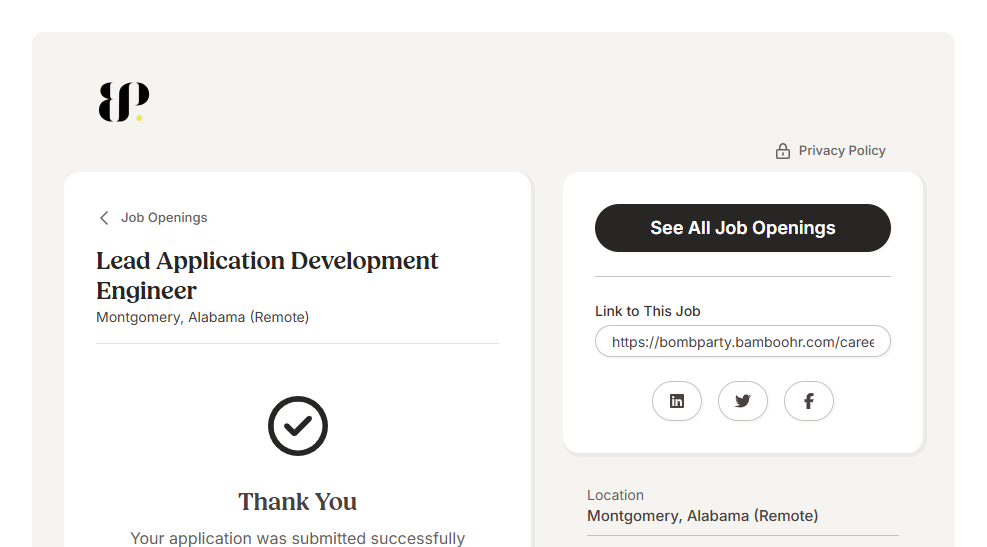
Task: Click the lock icon beside Privacy Policy
Action: (783, 151)
